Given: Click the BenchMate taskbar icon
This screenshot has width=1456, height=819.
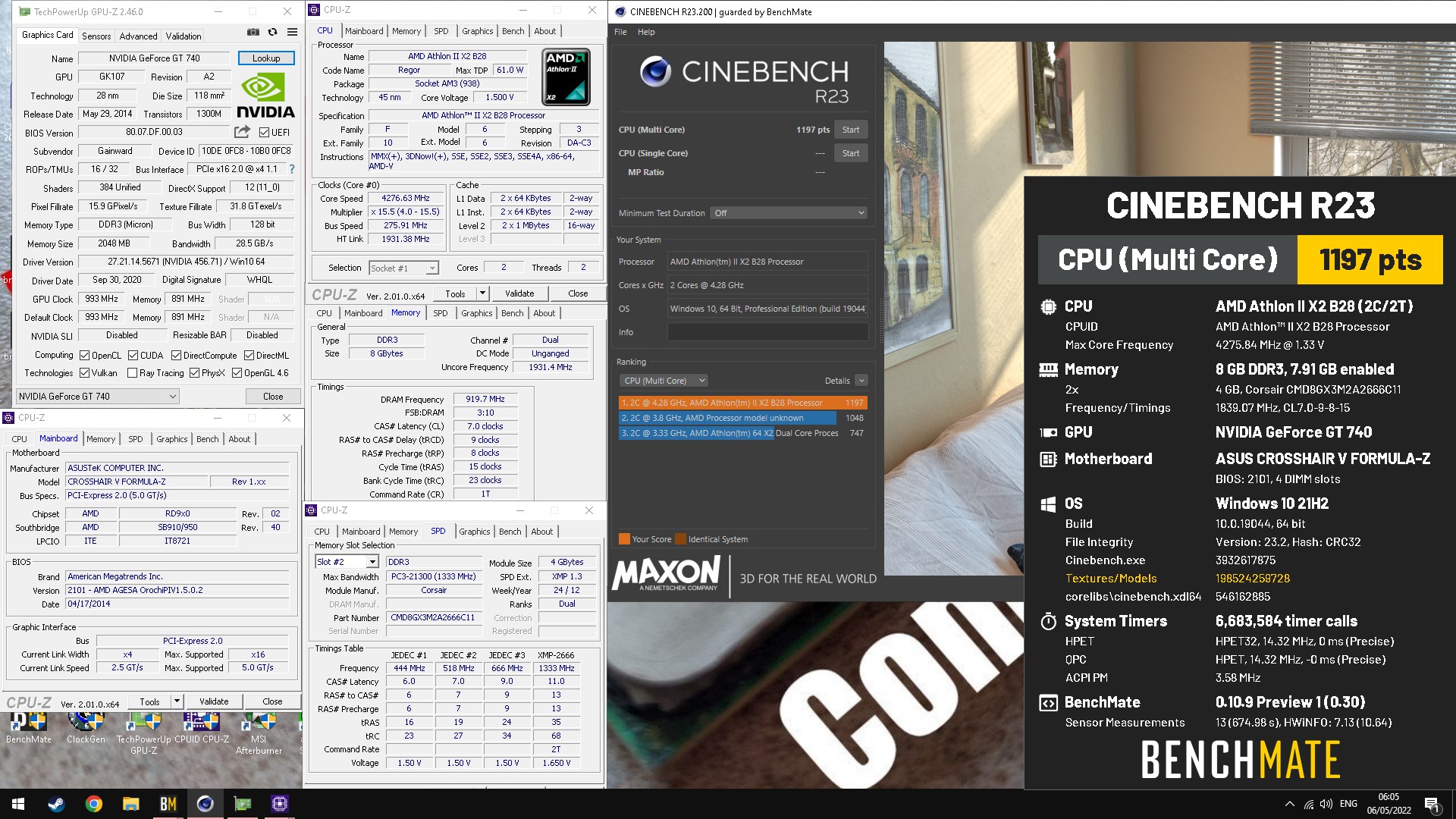Looking at the screenshot, I should (x=168, y=804).
